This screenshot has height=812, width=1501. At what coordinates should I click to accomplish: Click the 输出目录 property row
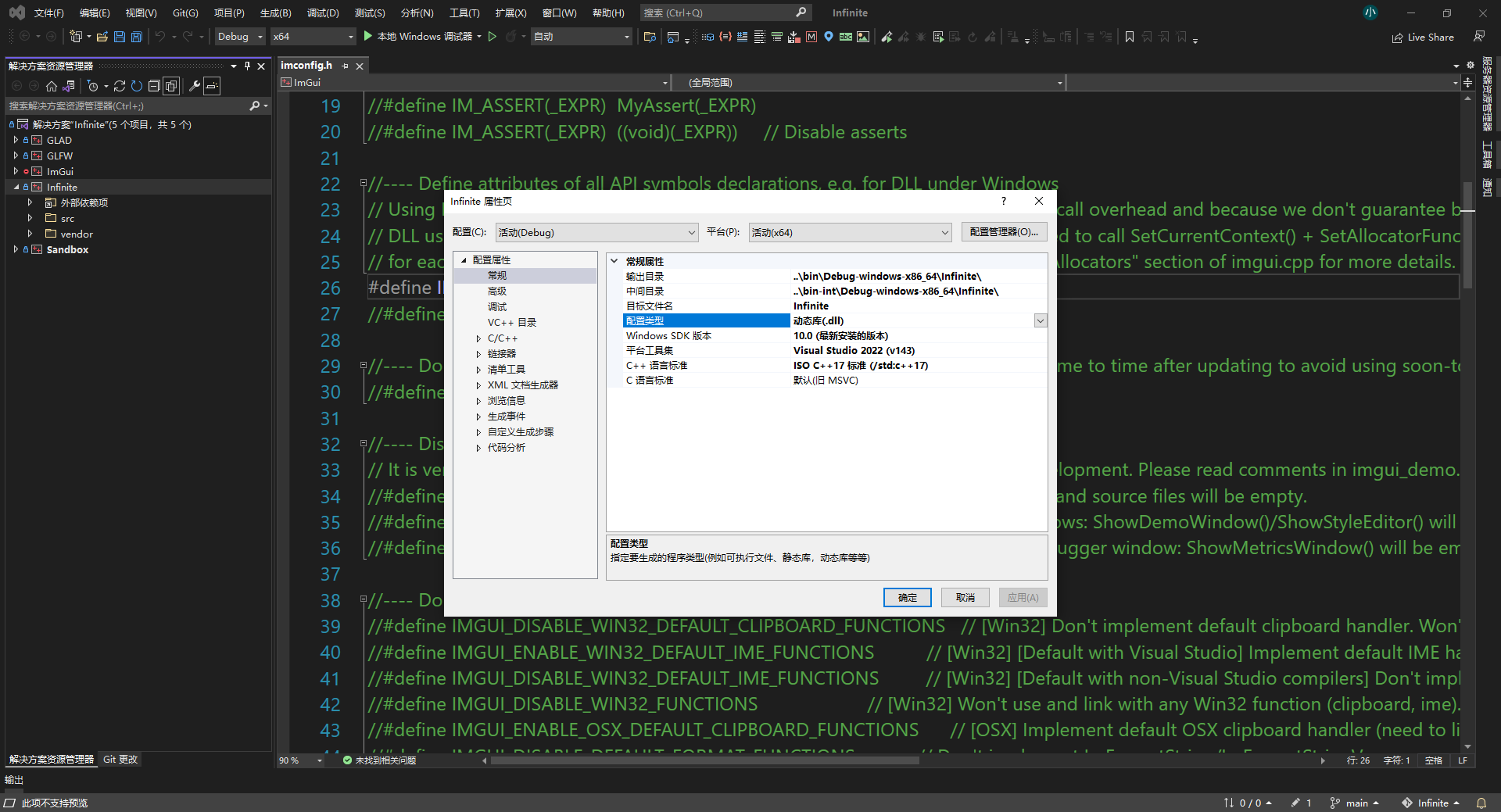(835, 276)
